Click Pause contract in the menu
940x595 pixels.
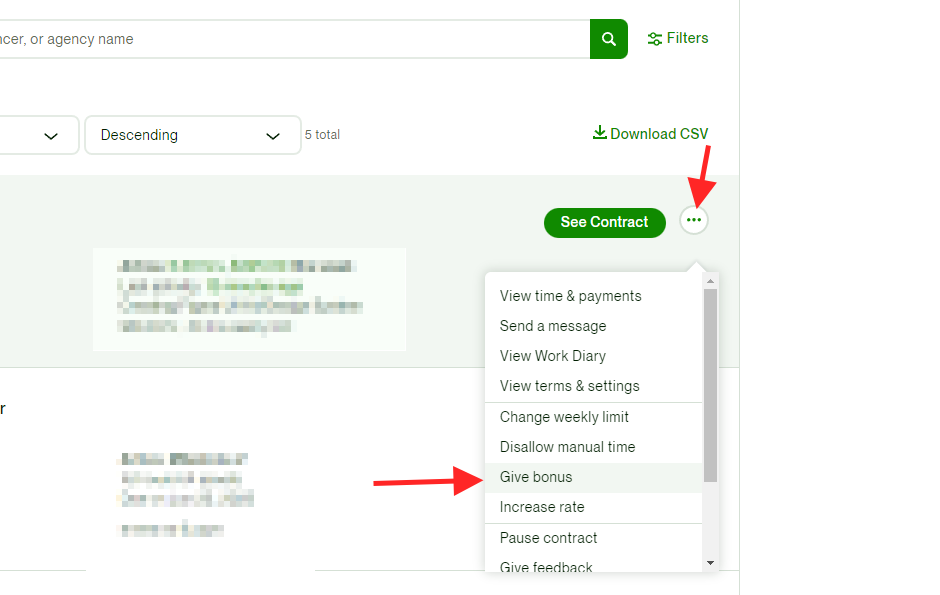click(548, 538)
